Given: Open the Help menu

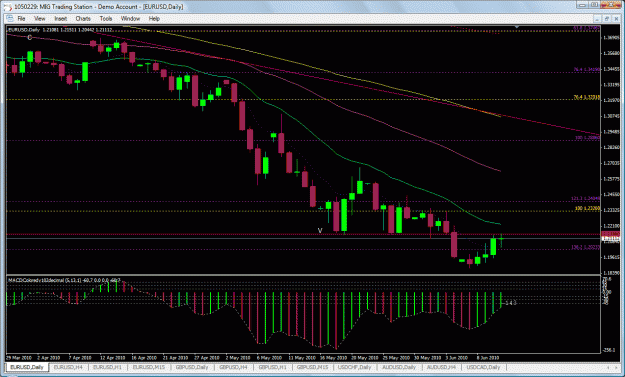Looking at the screenshot, I should pos(154,18).
